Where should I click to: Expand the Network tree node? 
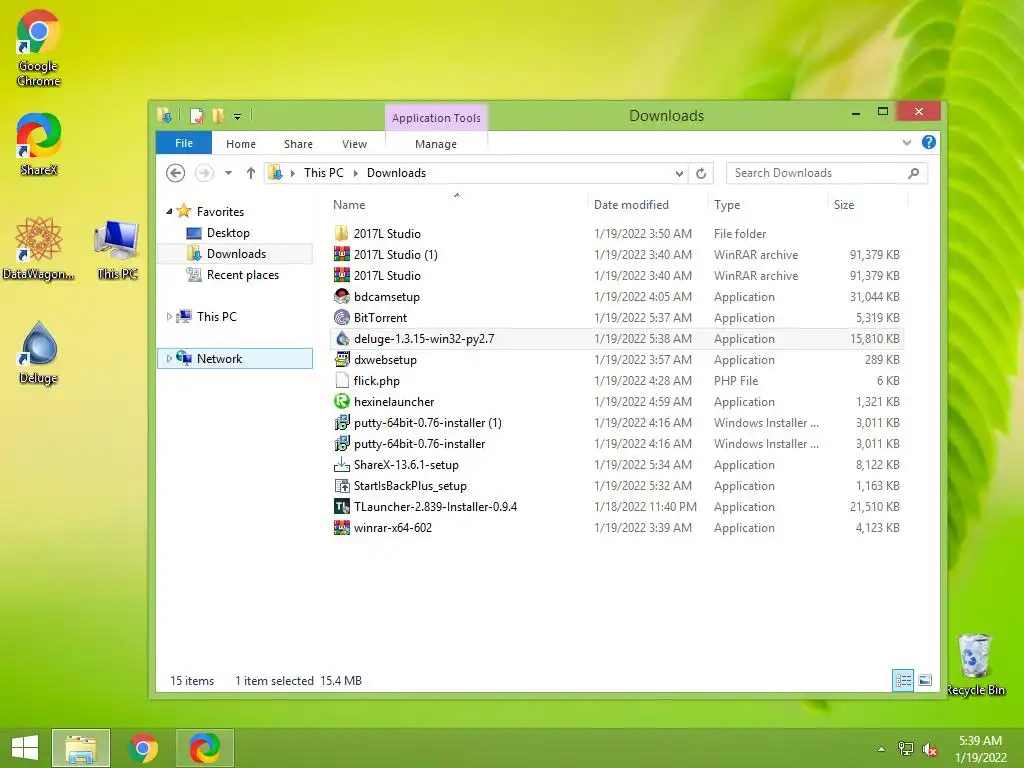(x=169, y=359)
